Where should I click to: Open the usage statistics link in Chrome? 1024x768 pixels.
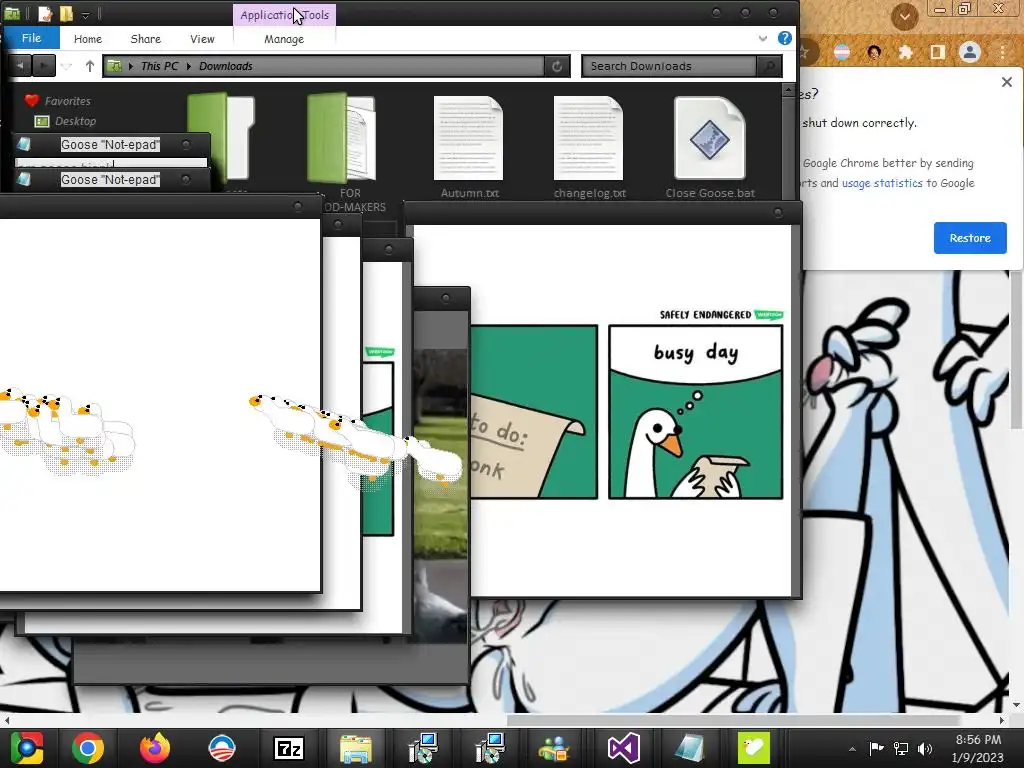(882, 183)
